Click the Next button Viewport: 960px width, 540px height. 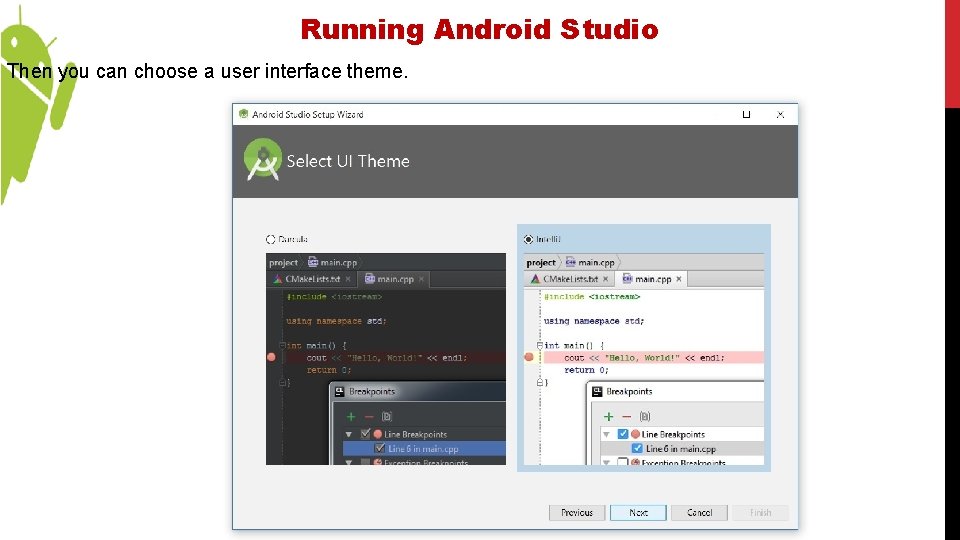pyautogui.click(x=638, y=512)
